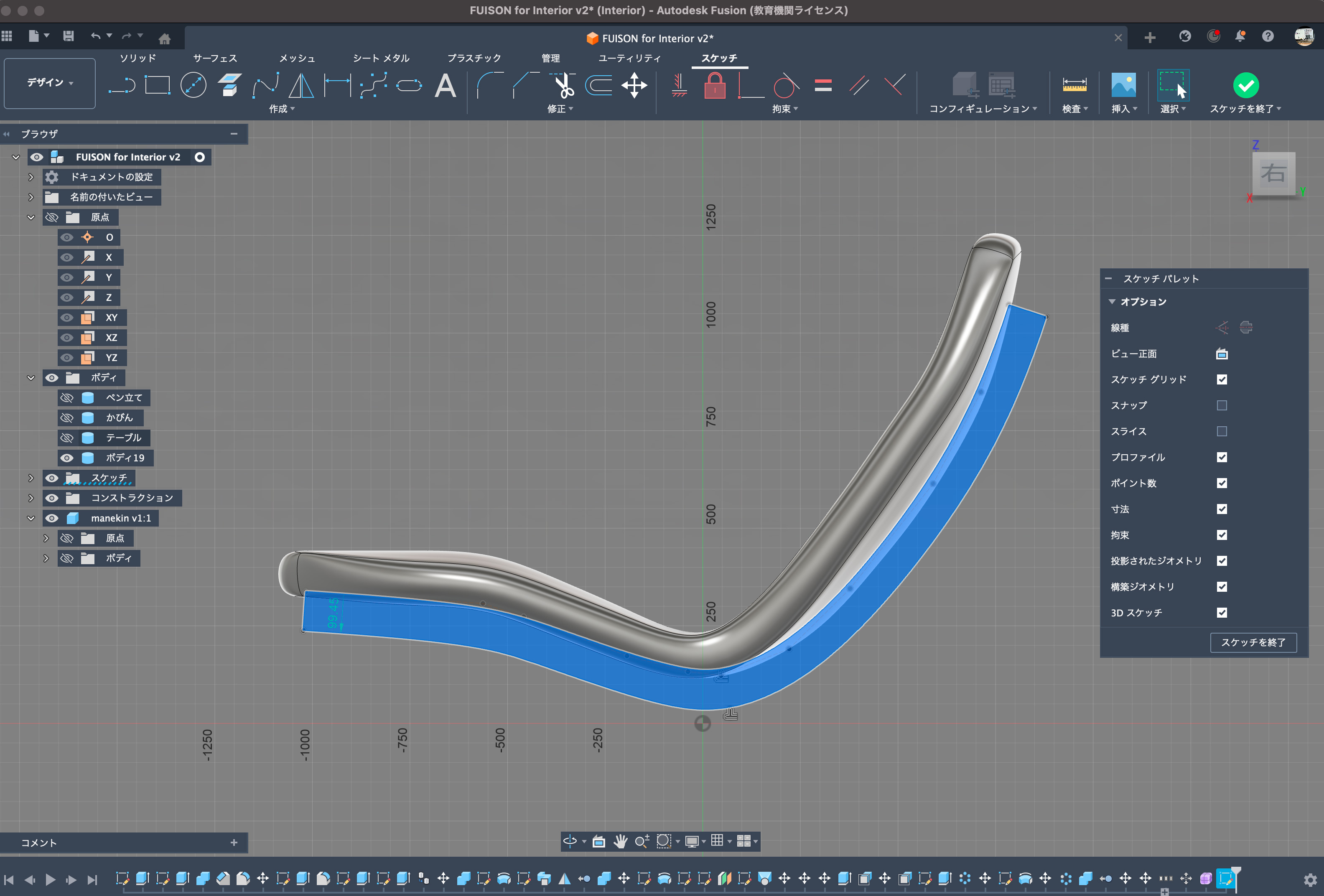Select the two-point Rectangle tool
The width and height of the screenshot is (1324, 896).
(157, 85)
